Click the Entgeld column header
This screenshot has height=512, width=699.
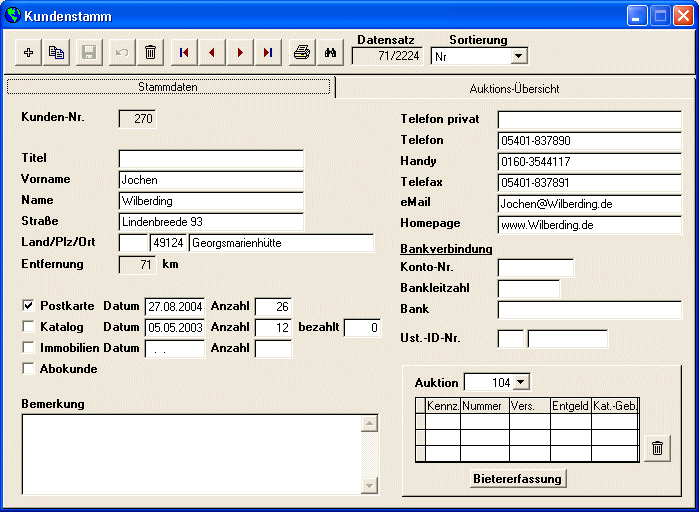[x=571, y=406]
